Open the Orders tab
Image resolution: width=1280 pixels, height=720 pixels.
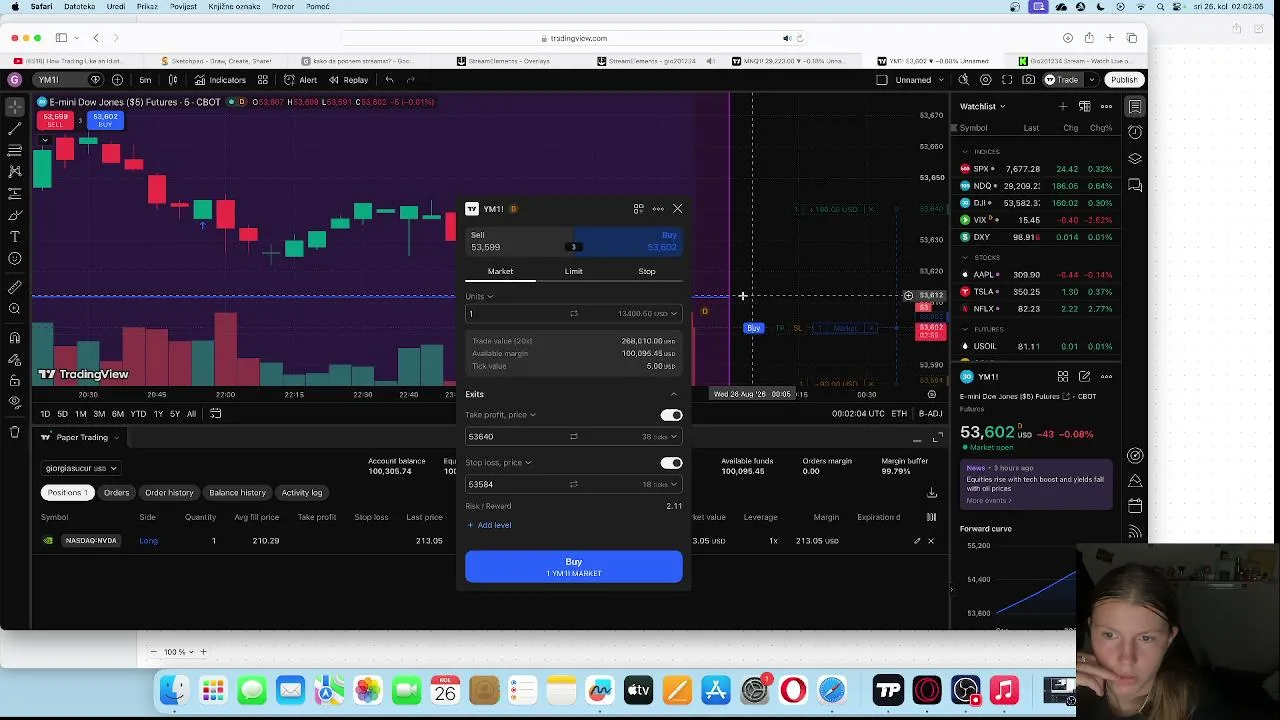tap(116, 493)
